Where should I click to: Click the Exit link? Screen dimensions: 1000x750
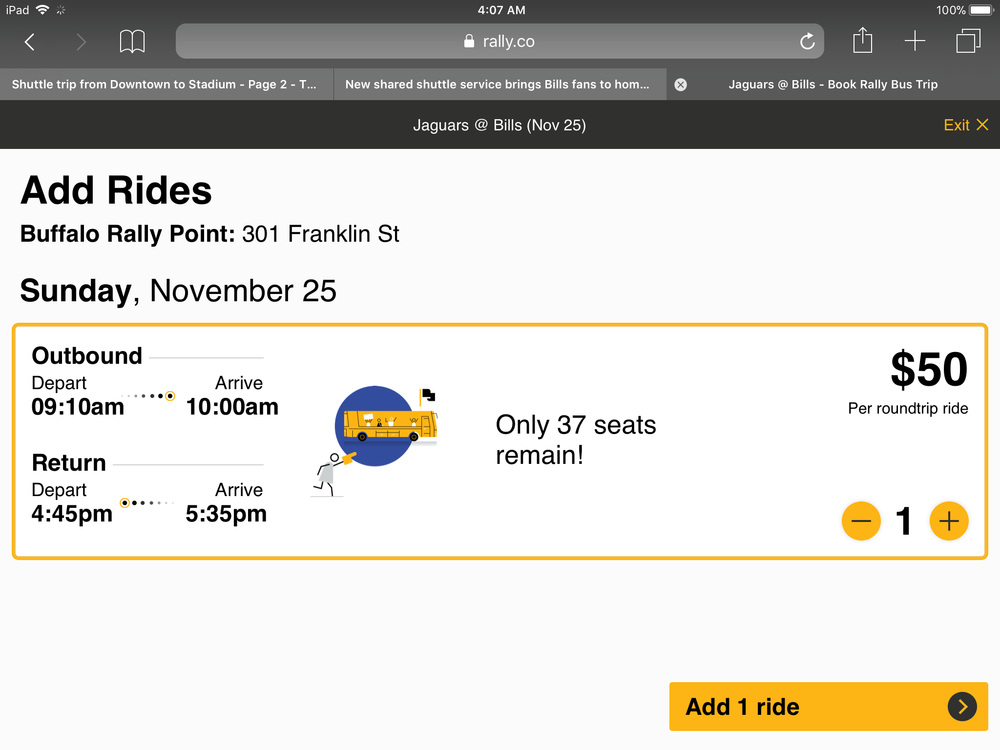[x=966, y=125]
